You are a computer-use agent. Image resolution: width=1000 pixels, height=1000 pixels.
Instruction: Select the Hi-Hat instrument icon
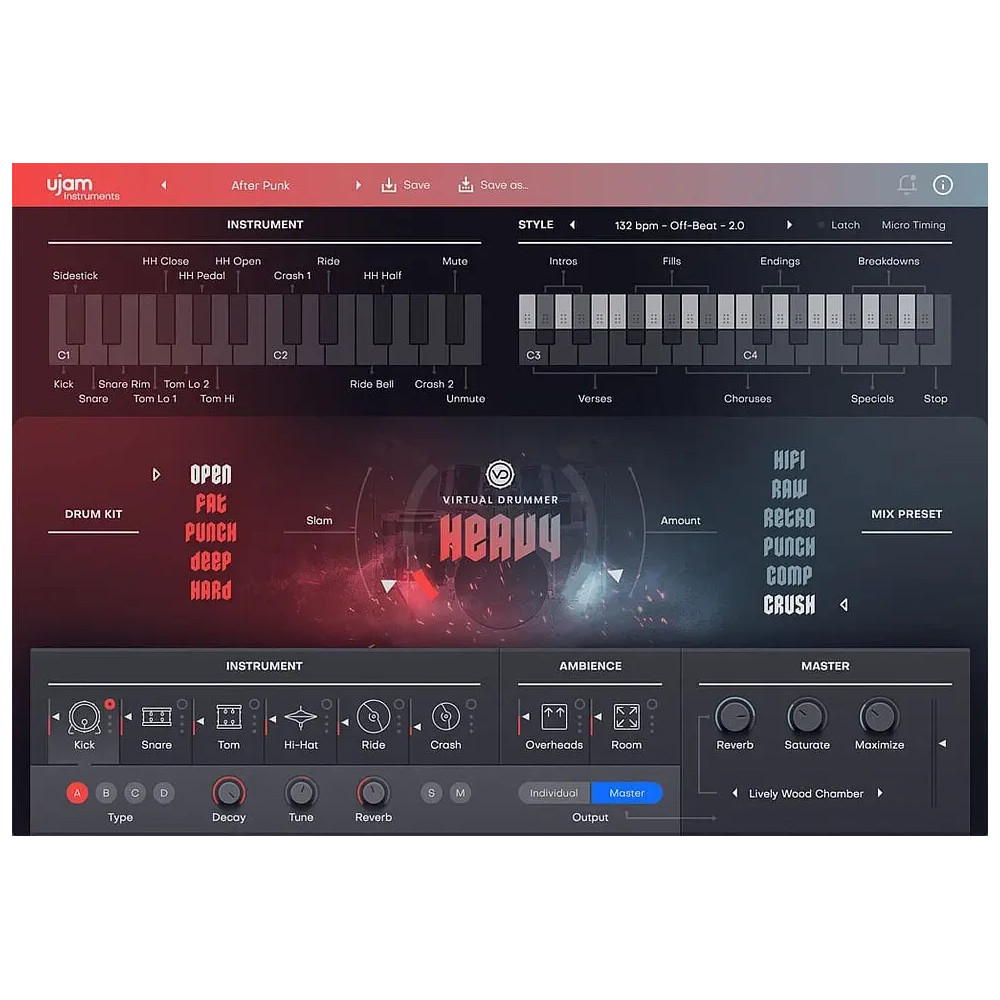click(x=300, y=718)
